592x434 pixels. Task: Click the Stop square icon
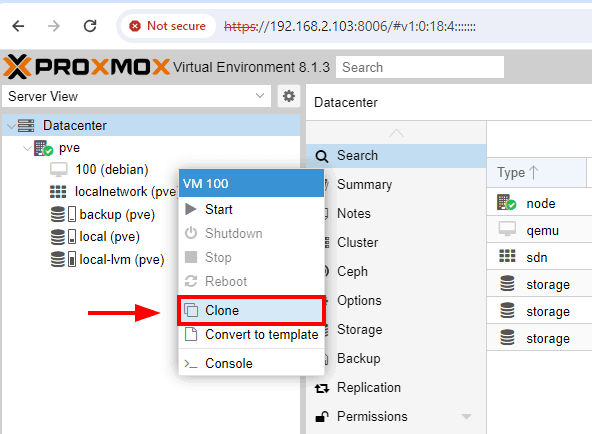tap(191, 257)
